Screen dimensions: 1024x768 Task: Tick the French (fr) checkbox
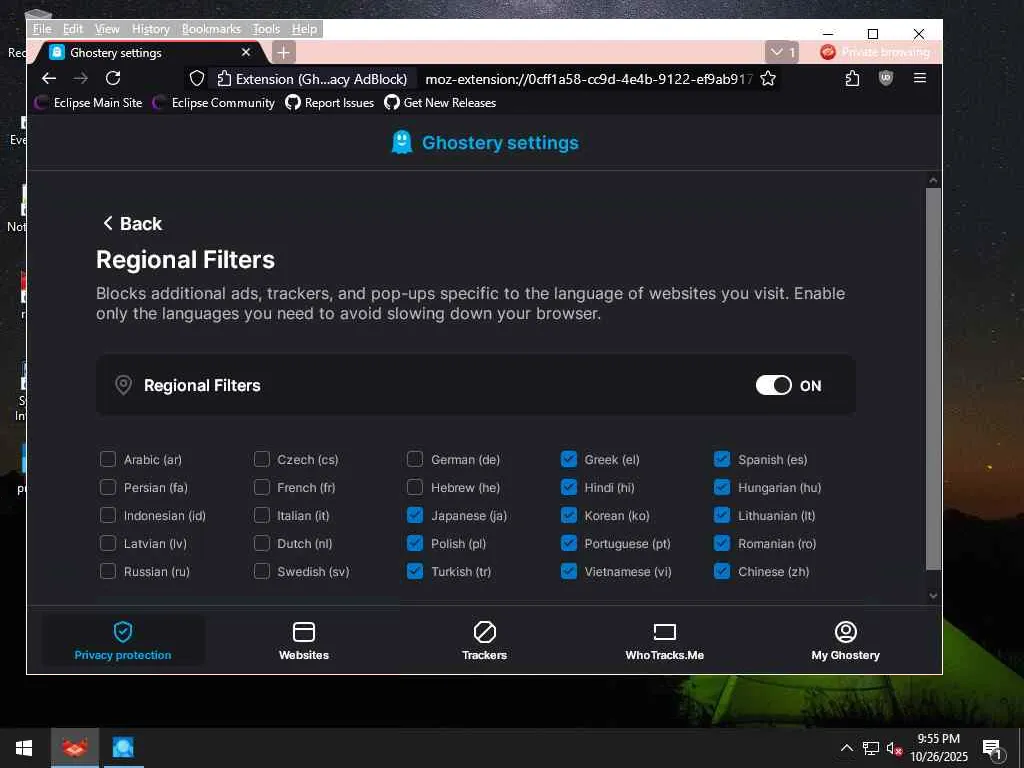(261, 487)
